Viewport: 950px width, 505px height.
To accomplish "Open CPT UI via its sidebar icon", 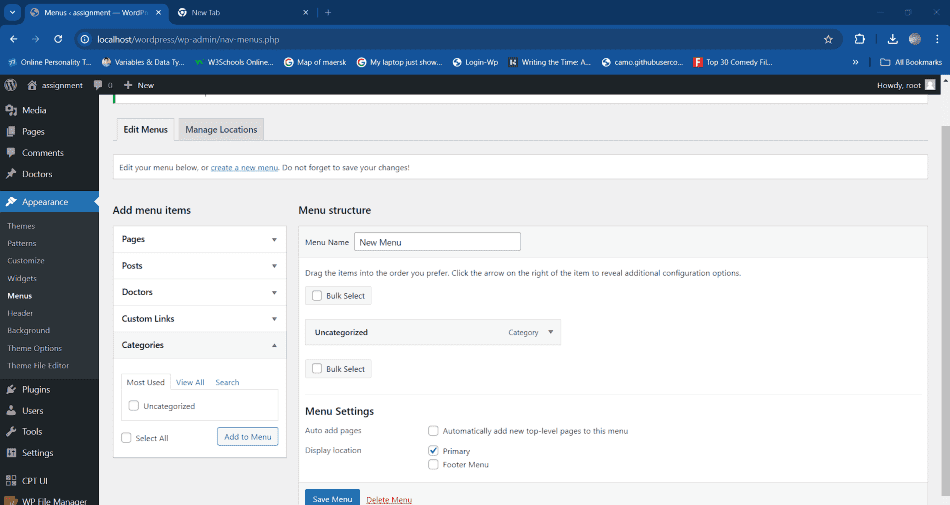I will (x=11, y=481).
